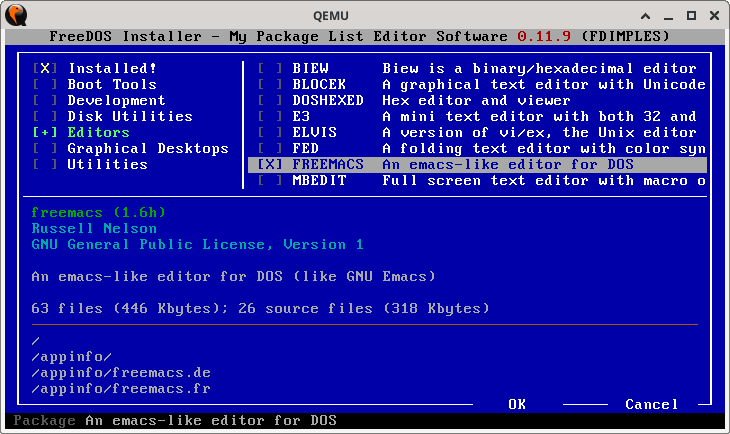Click 'Hex editor and viewer' description
730x434 pixels.
pyautogui.click(x=476, y=100)
